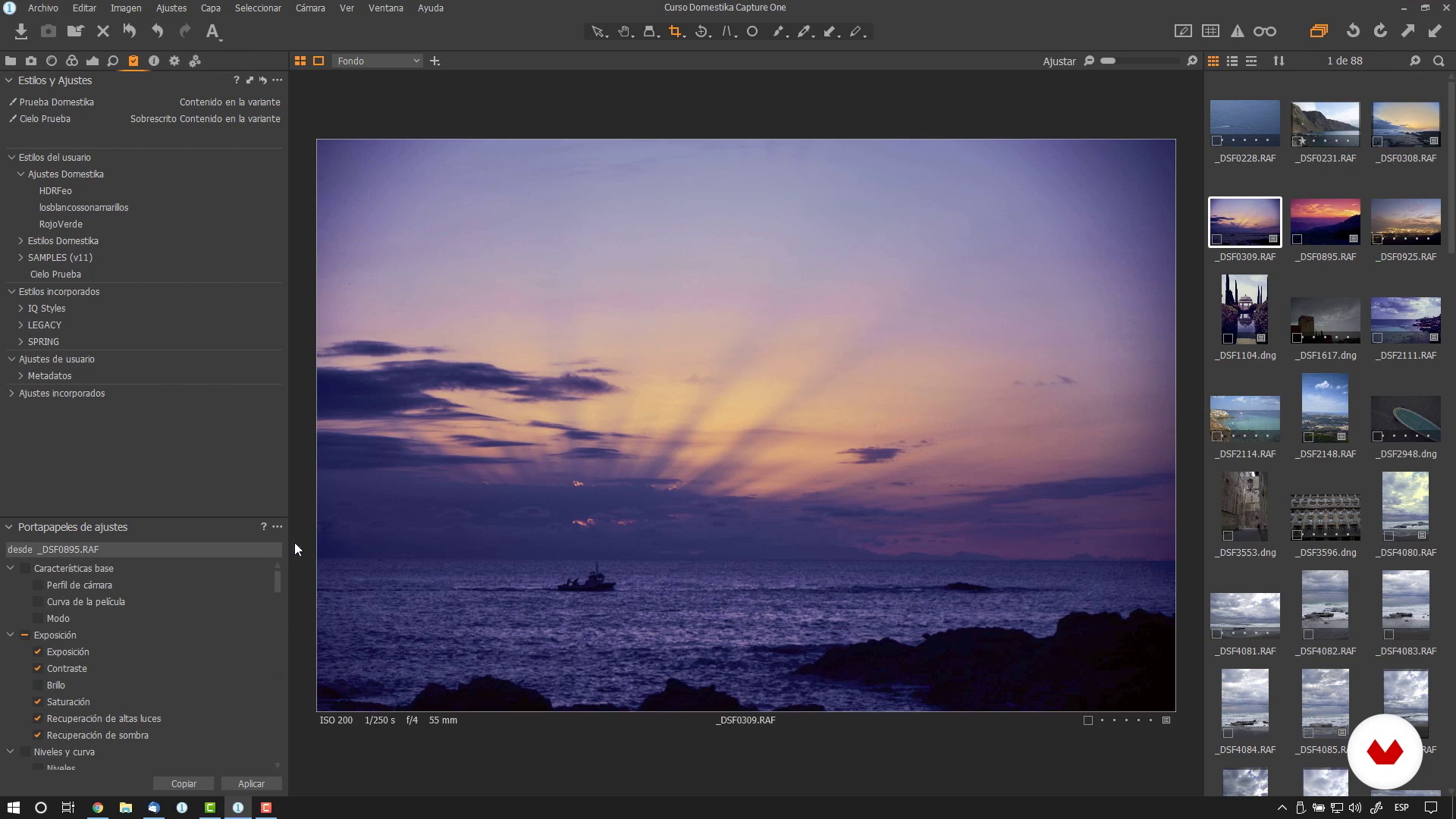Click viewer zoom-in magnifier icon
Screen dimensions: 1456x819
pyautogui.click(x=1192, y=61)
